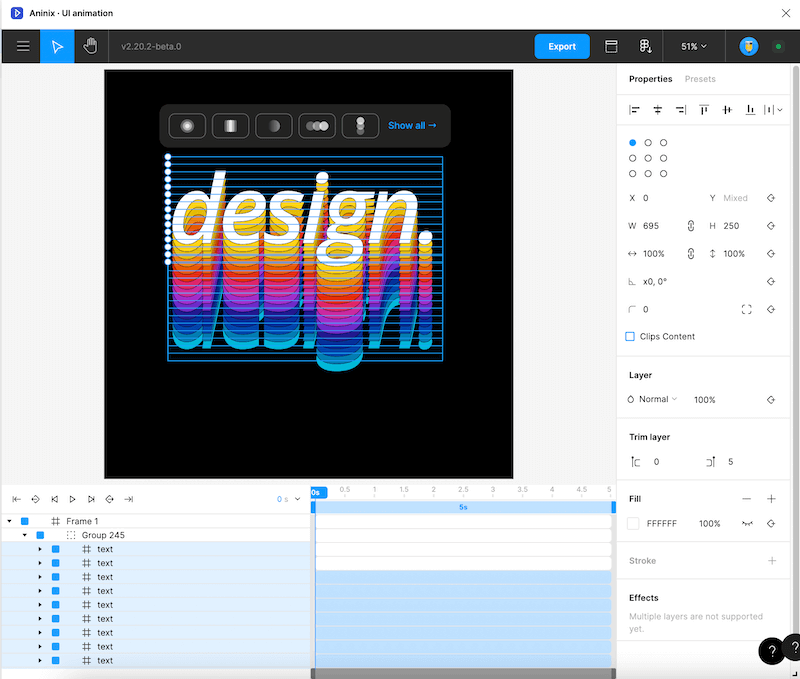
Task: Go to the previous keyframe
Action: pyautogui.click(x=35, y=499)
